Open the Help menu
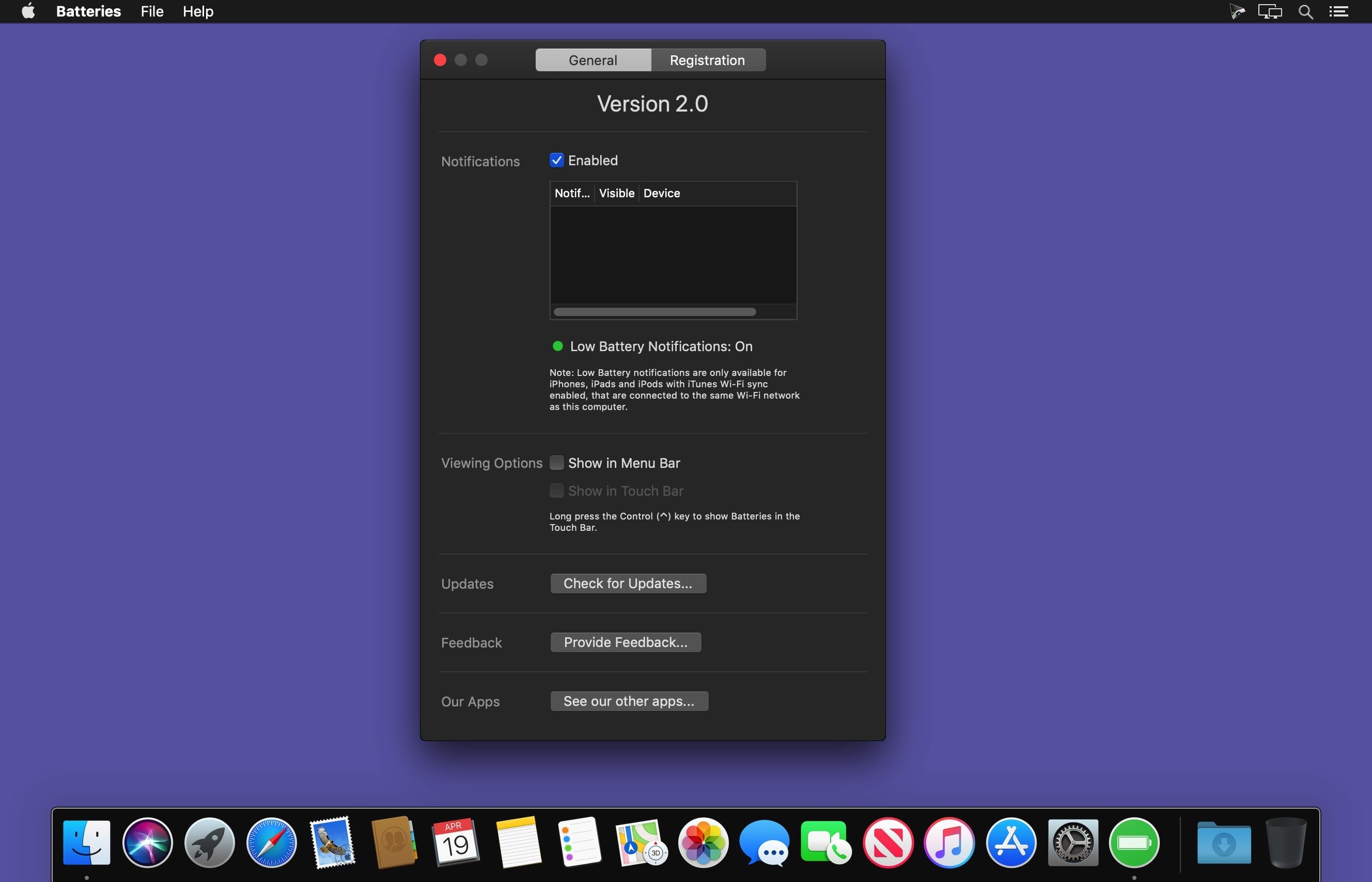The height and width of the screenshot is (882, 1372). pyautogui.click(x=198, y=11)
